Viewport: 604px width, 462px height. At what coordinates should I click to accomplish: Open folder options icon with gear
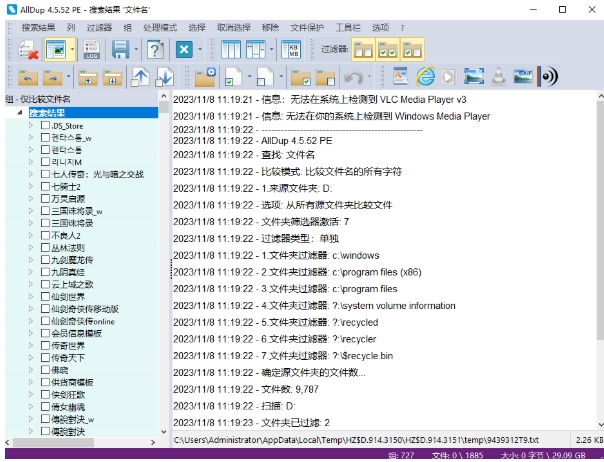point(205,76)
